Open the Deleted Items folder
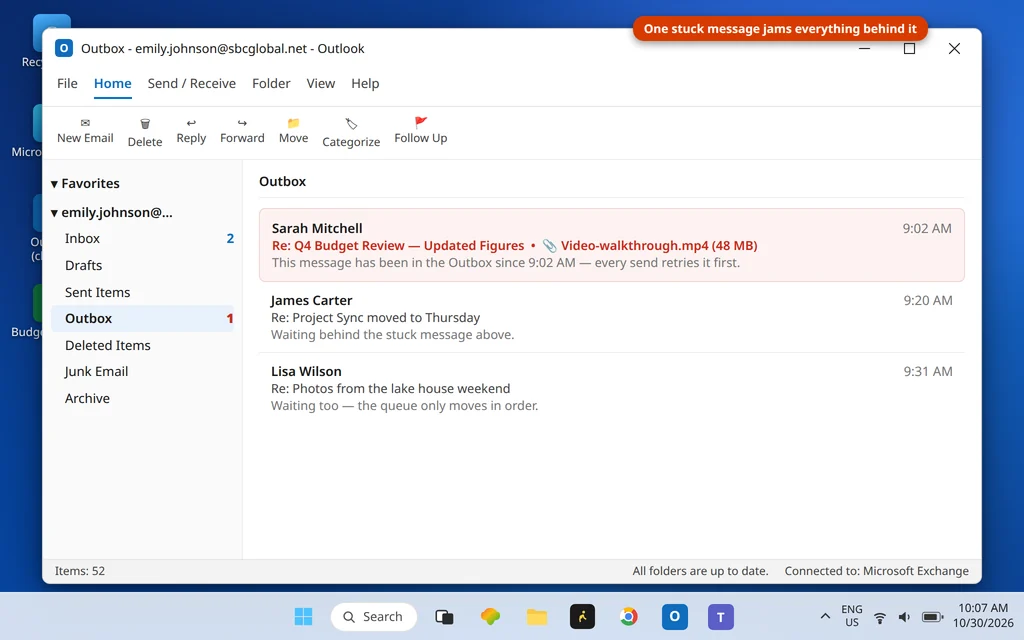 [142, 345]
